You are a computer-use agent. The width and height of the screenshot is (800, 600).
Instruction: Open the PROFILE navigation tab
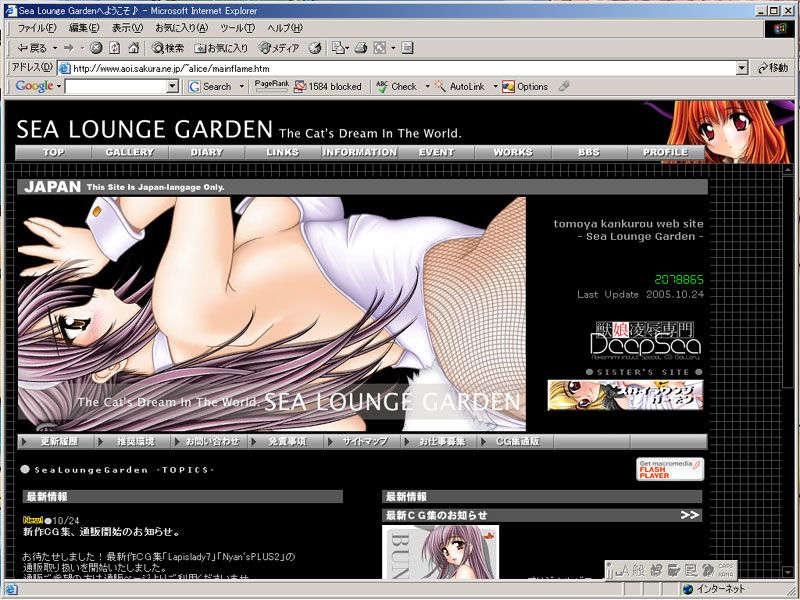pos(666,152)
